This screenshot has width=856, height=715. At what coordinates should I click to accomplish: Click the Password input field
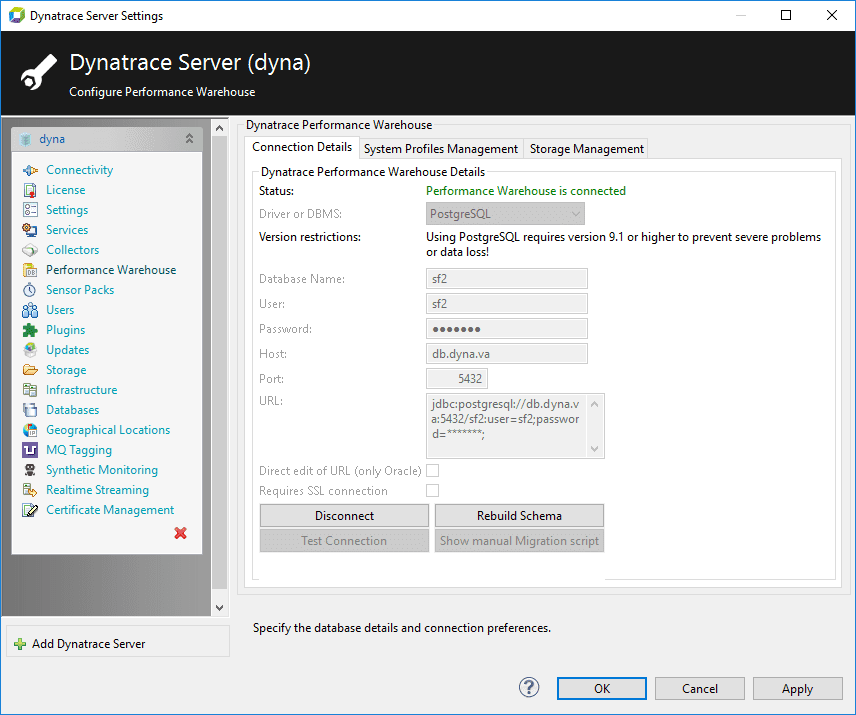point(507,329)
